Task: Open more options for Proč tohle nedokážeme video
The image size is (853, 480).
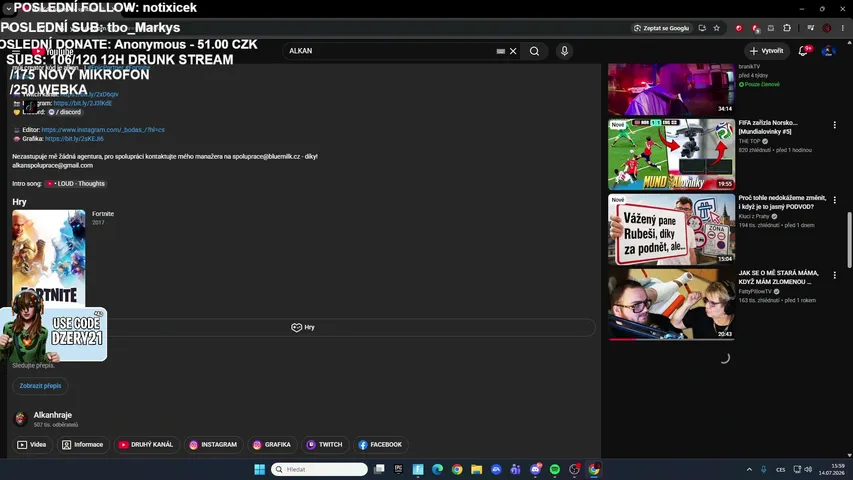Action: coord(835,200)
